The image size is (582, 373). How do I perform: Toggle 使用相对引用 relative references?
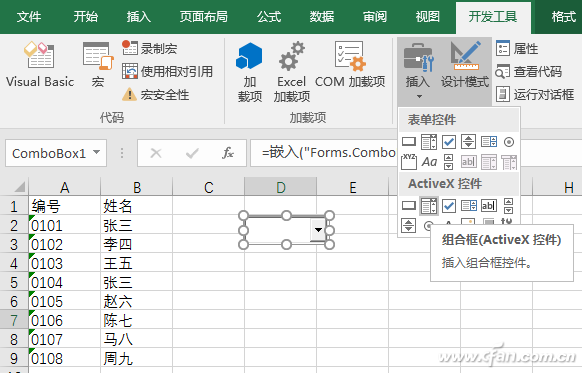(168, 71)
